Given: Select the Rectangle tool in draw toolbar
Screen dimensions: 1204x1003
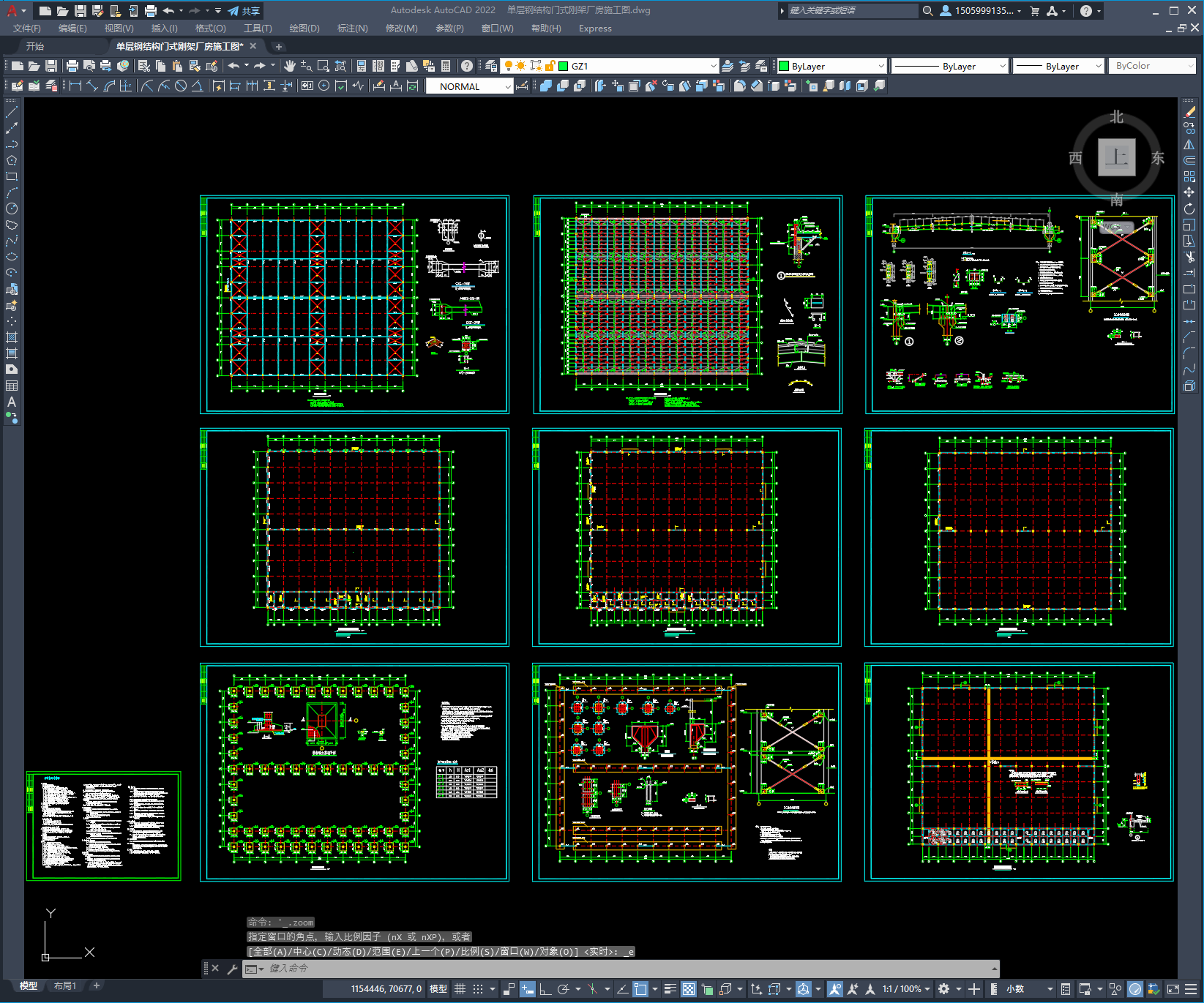Looking at the screenshot, I should (12, 176).
